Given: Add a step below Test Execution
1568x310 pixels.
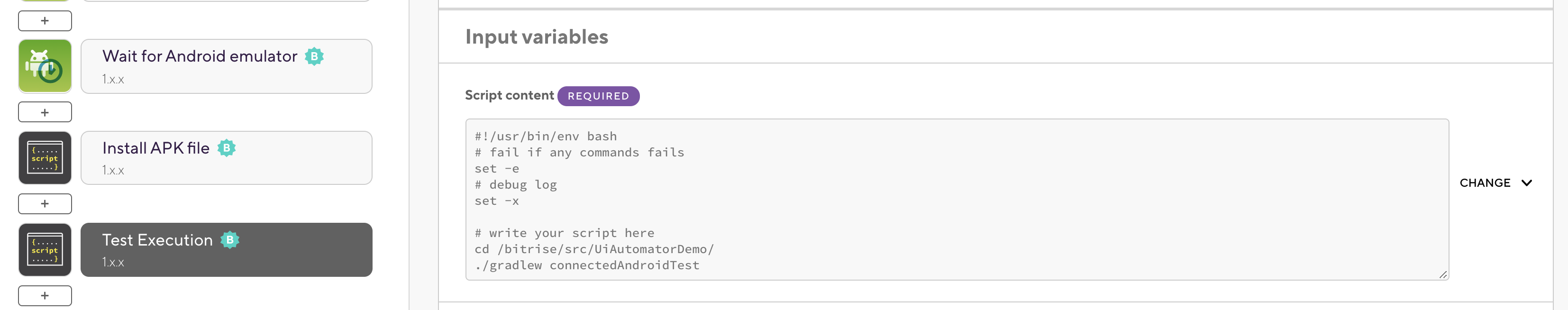Looking at the screenshot, I should coord(45,295).
